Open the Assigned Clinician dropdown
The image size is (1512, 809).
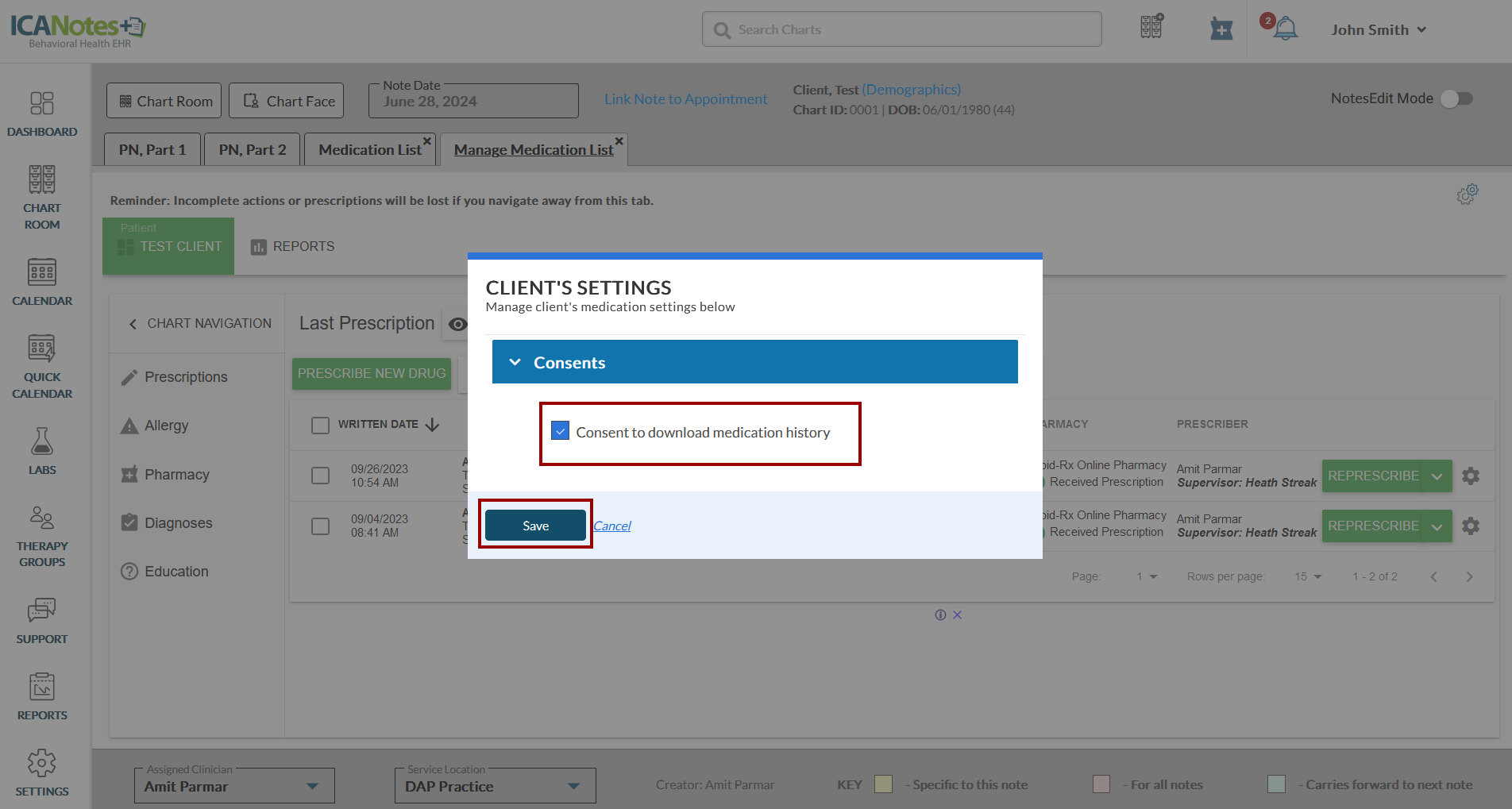(x=233, y=786)
